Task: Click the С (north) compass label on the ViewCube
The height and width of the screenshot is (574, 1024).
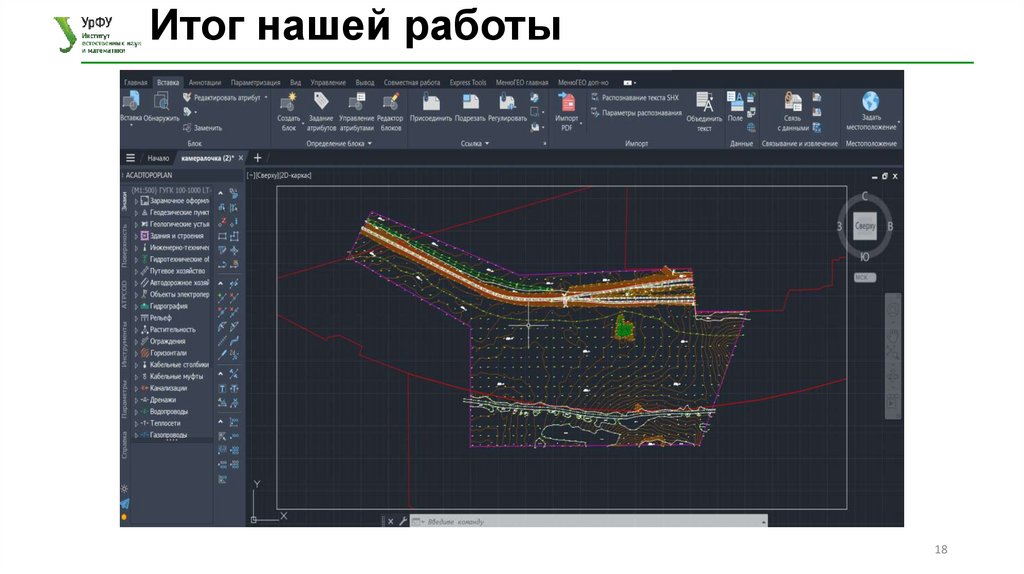Action: (x=864, y=197)
